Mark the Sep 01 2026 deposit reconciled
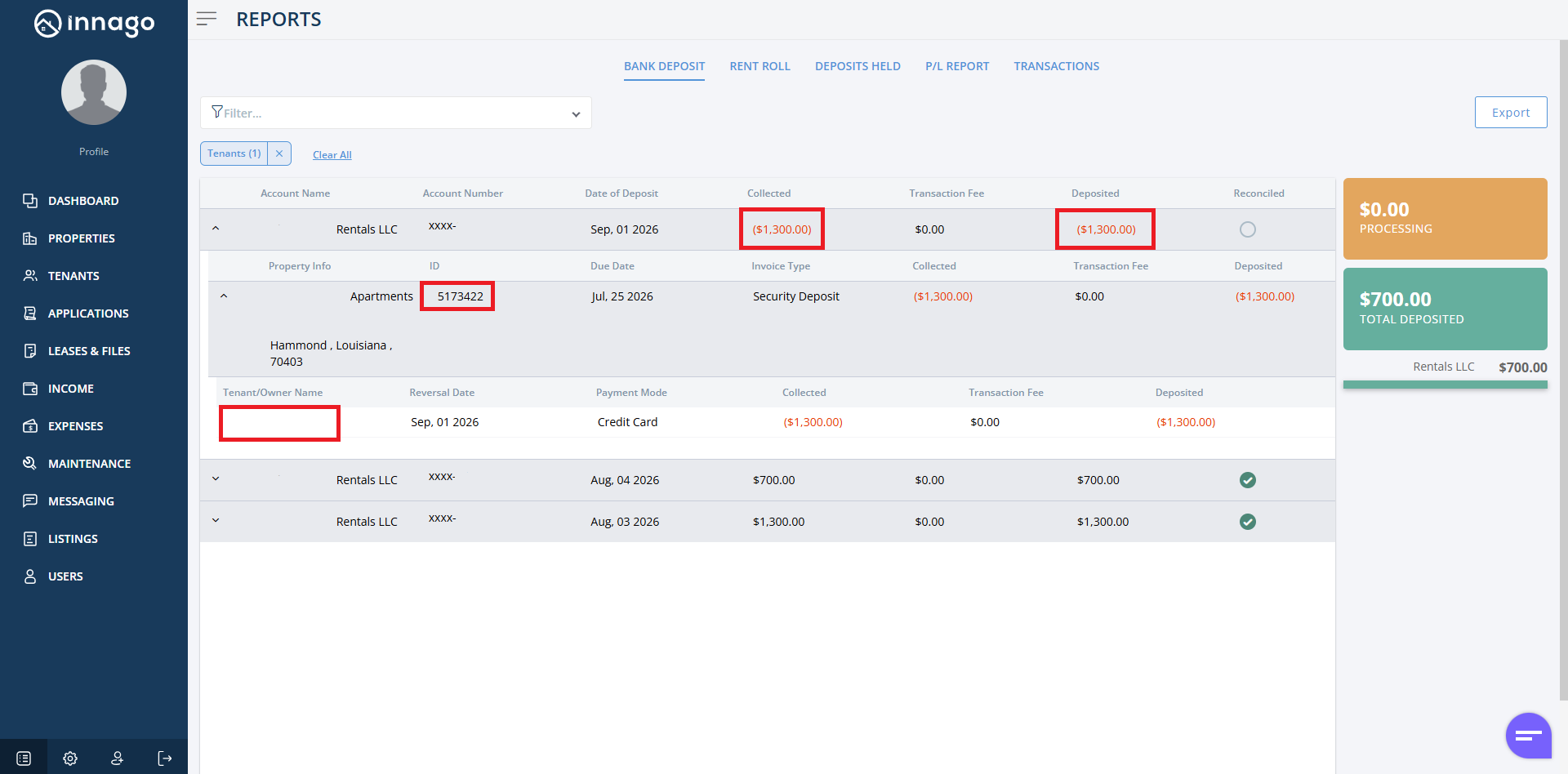Image resolution: width=1568 pixels, height=774 pixels. pos(1248,229)
